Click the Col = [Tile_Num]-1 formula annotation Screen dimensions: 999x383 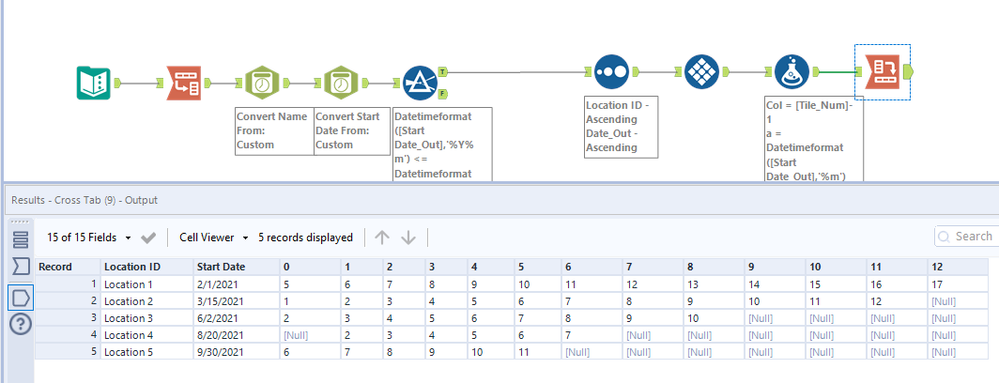814,138
